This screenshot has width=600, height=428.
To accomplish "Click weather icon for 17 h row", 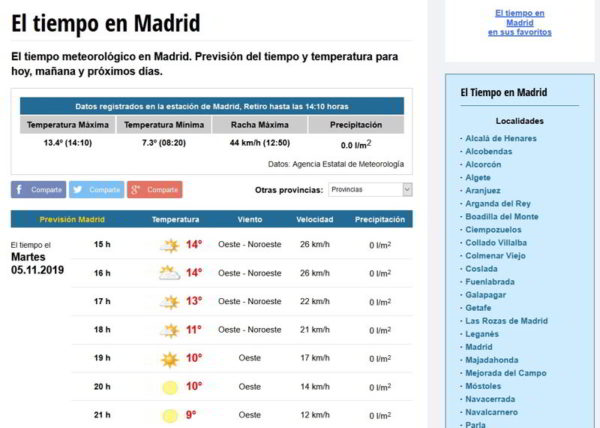I will pos(170,302).
